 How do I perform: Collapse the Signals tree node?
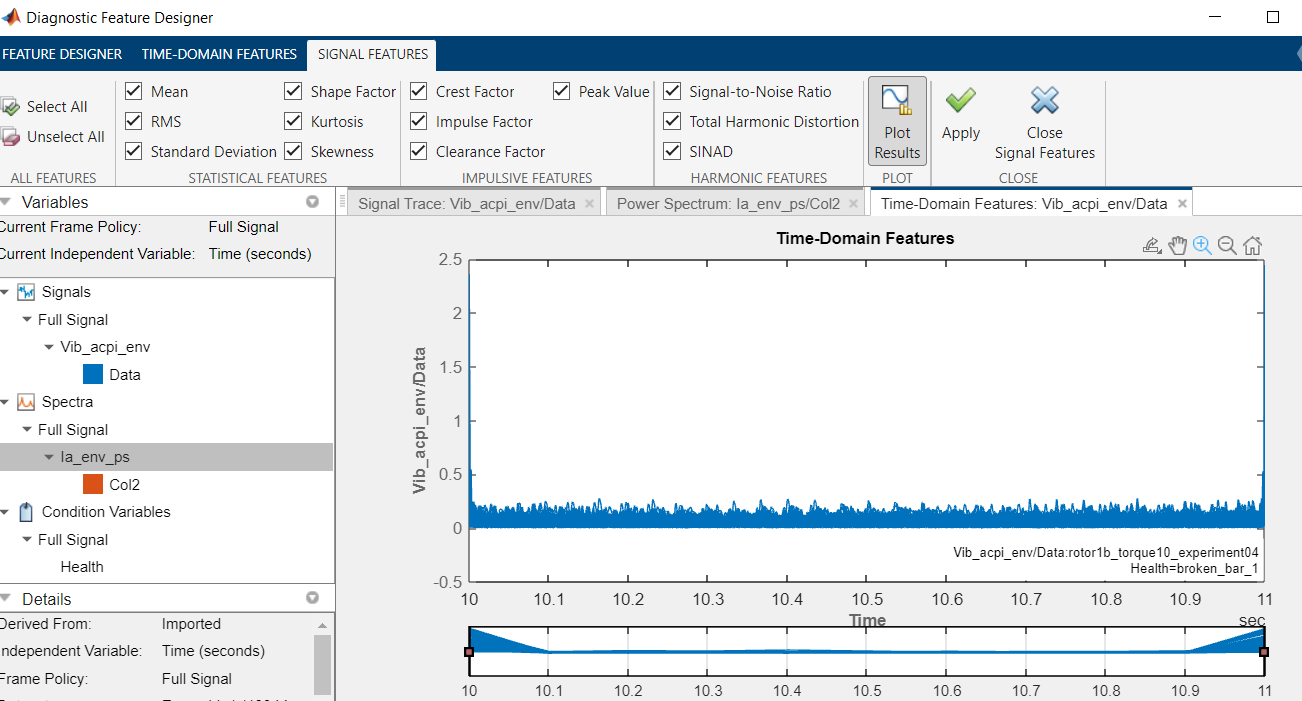5,292
